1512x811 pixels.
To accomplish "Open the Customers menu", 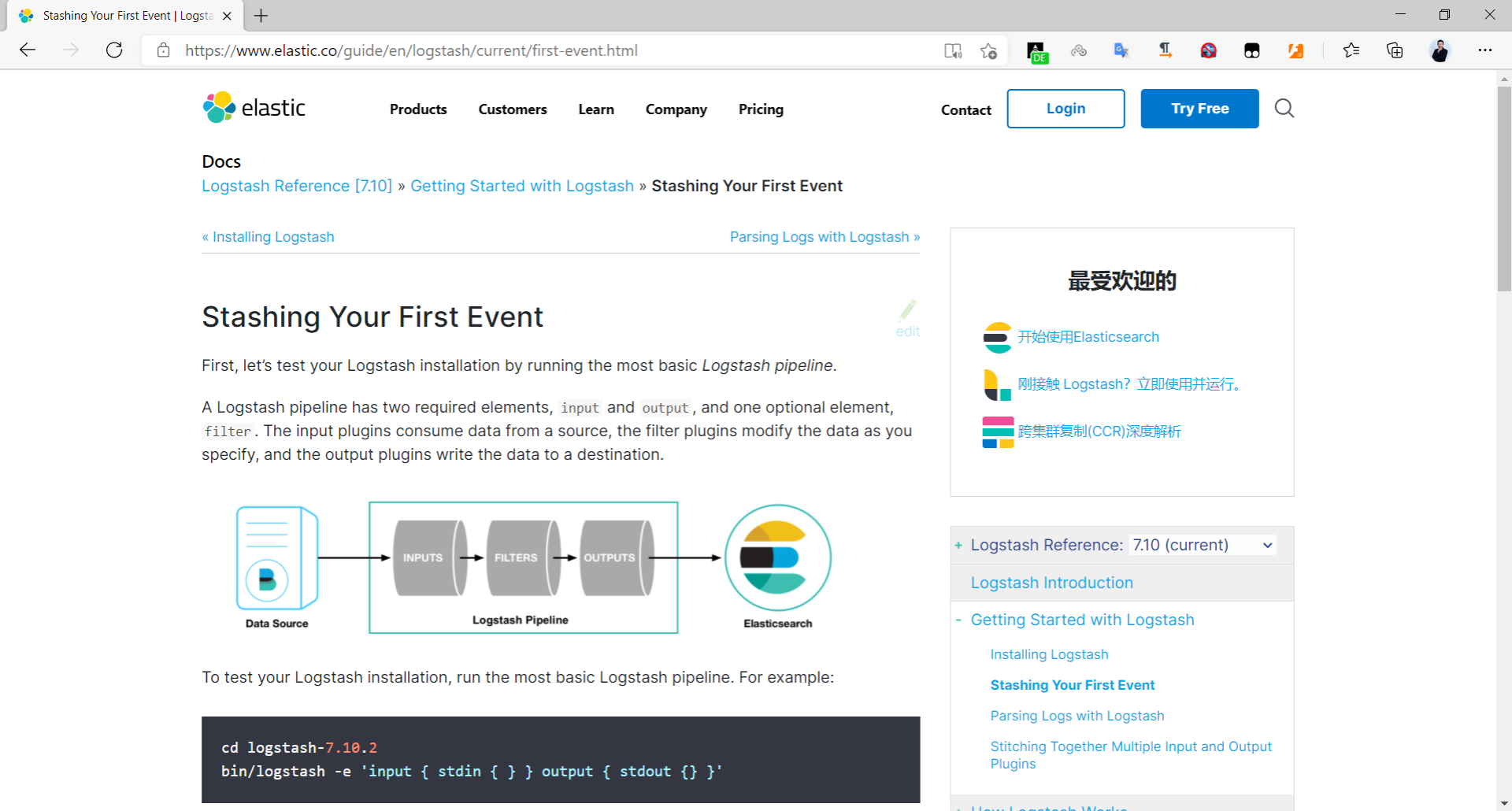I will click(513, 109).
